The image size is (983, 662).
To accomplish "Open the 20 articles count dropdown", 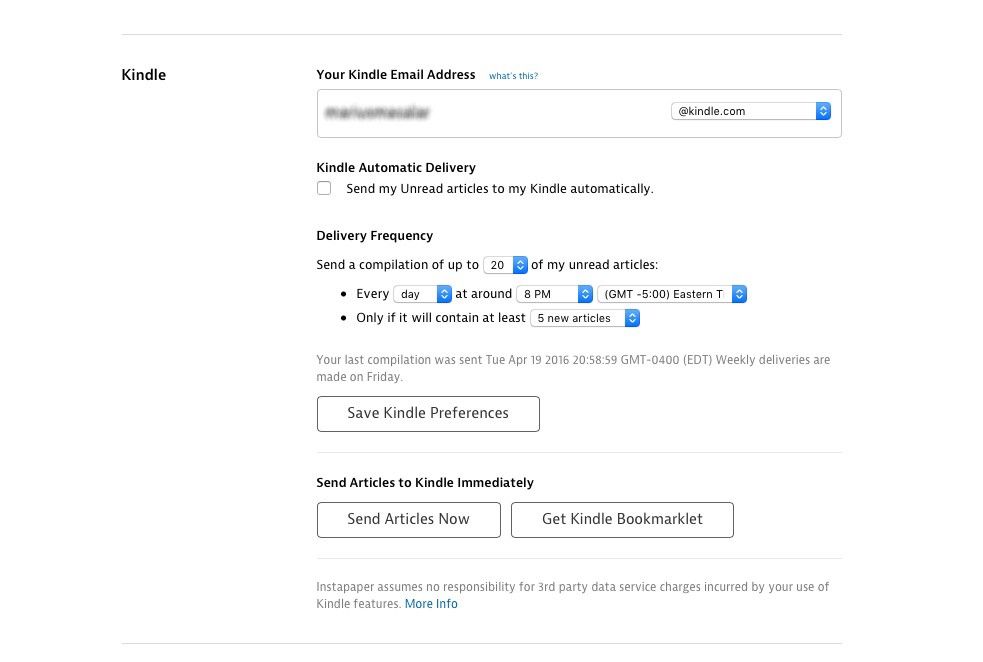I will (x=505, y=265).
